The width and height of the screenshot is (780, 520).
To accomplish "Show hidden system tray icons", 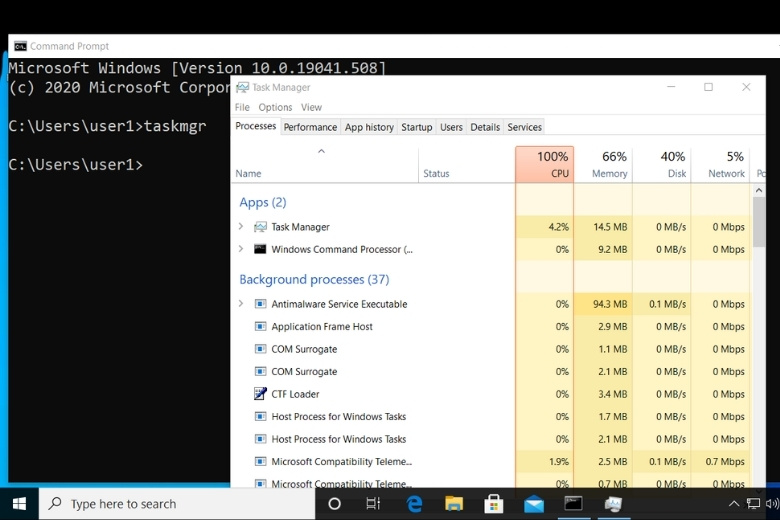I will click(734, 504).
